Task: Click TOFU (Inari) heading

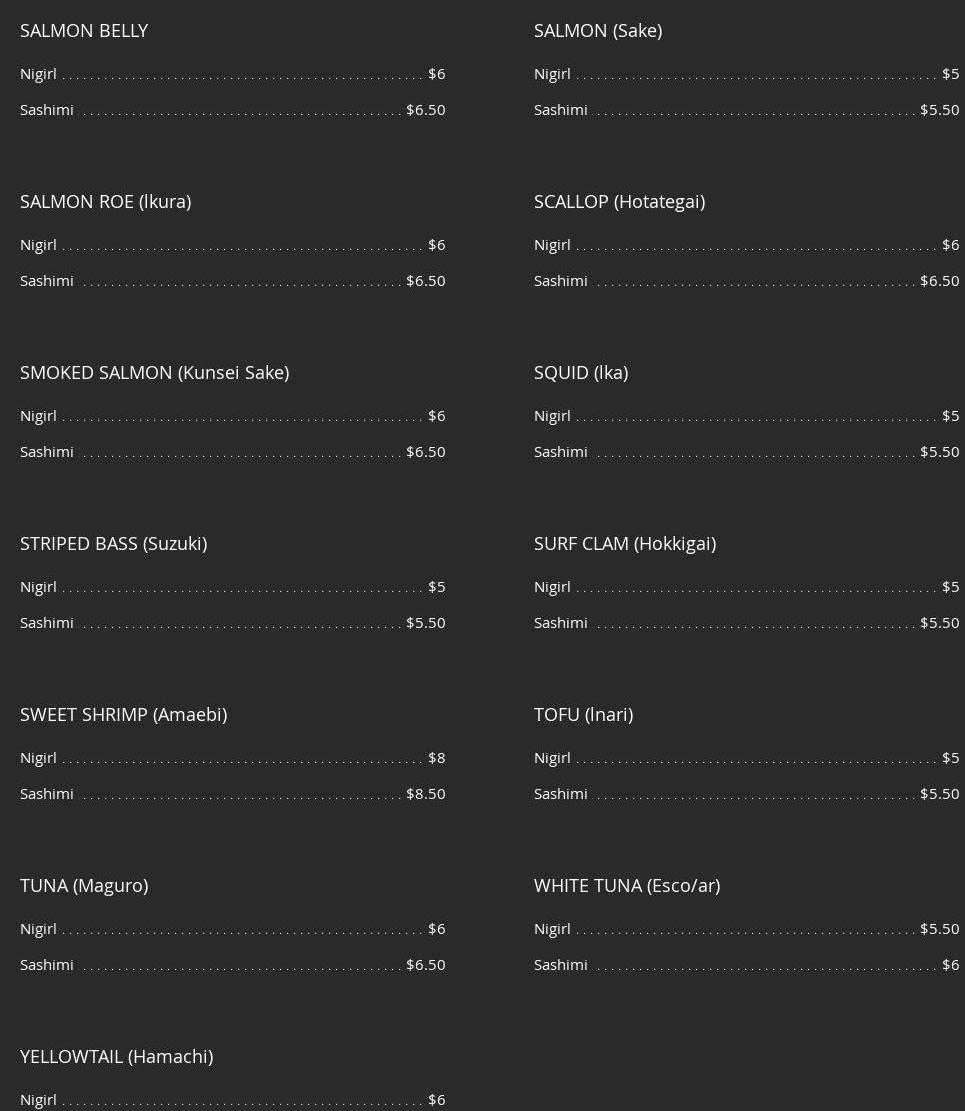Action: click(583, 715)
